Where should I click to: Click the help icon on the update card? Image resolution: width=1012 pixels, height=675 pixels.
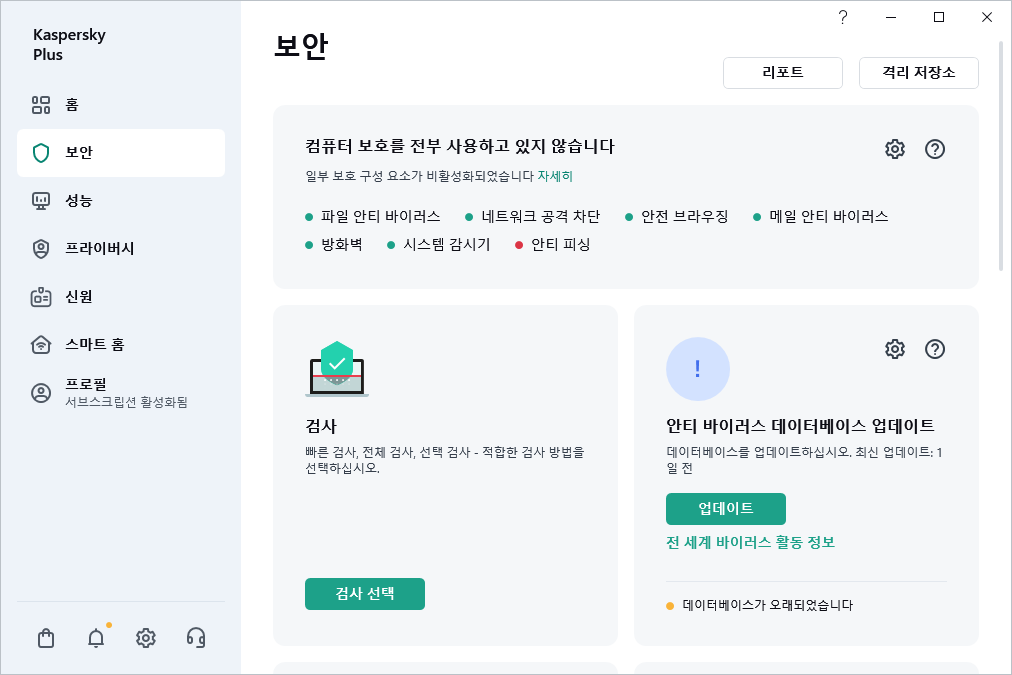(935, 349)
